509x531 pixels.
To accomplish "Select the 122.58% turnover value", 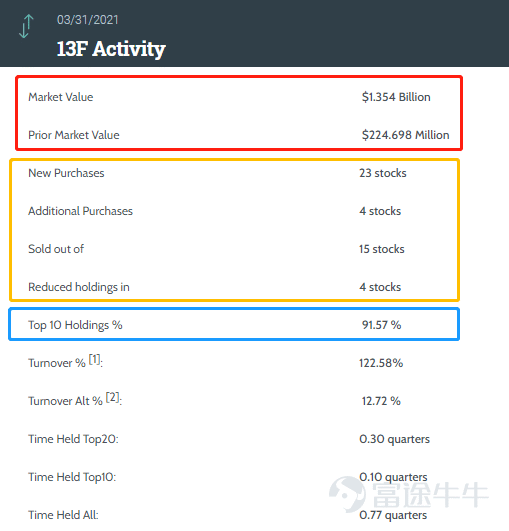I will click(381, 363).
